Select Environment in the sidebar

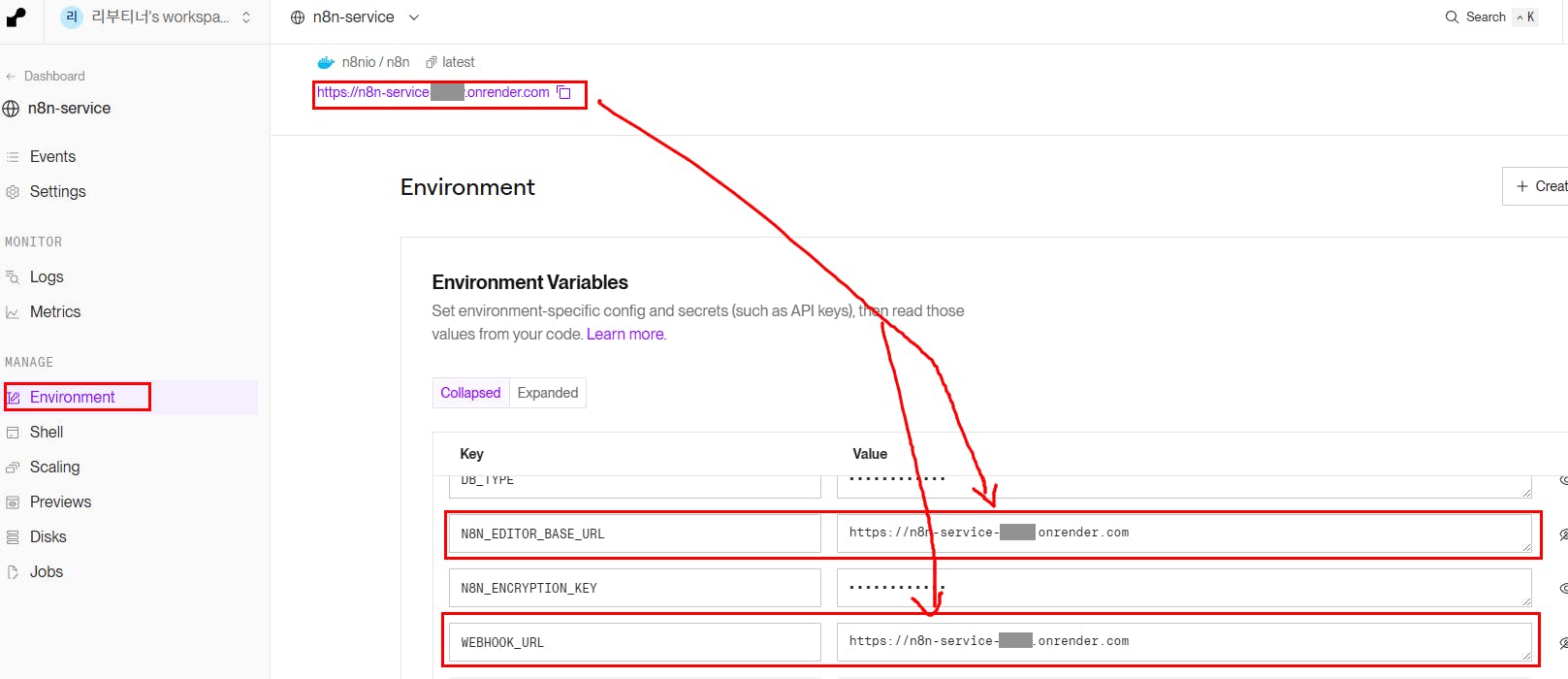tap(72, 397)
